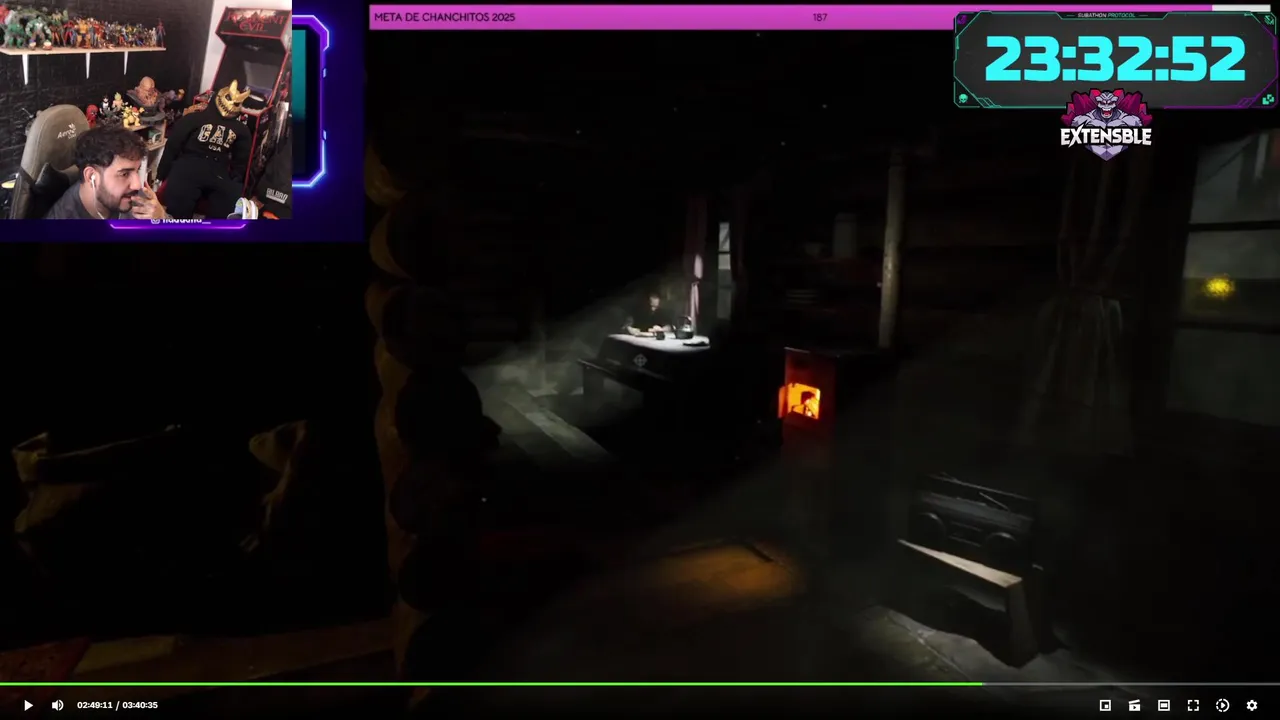
Task: Open the clip creation tool
Action: click(x=1134, y=705)
